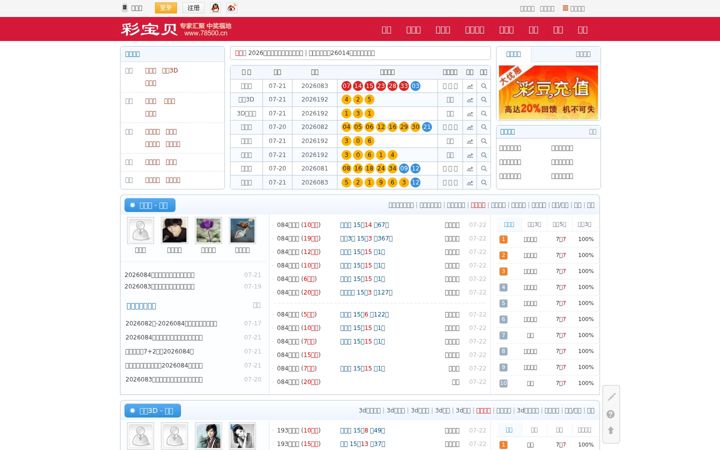
Task: Click the record link reading 15 8 49
Action: (362, 431)
